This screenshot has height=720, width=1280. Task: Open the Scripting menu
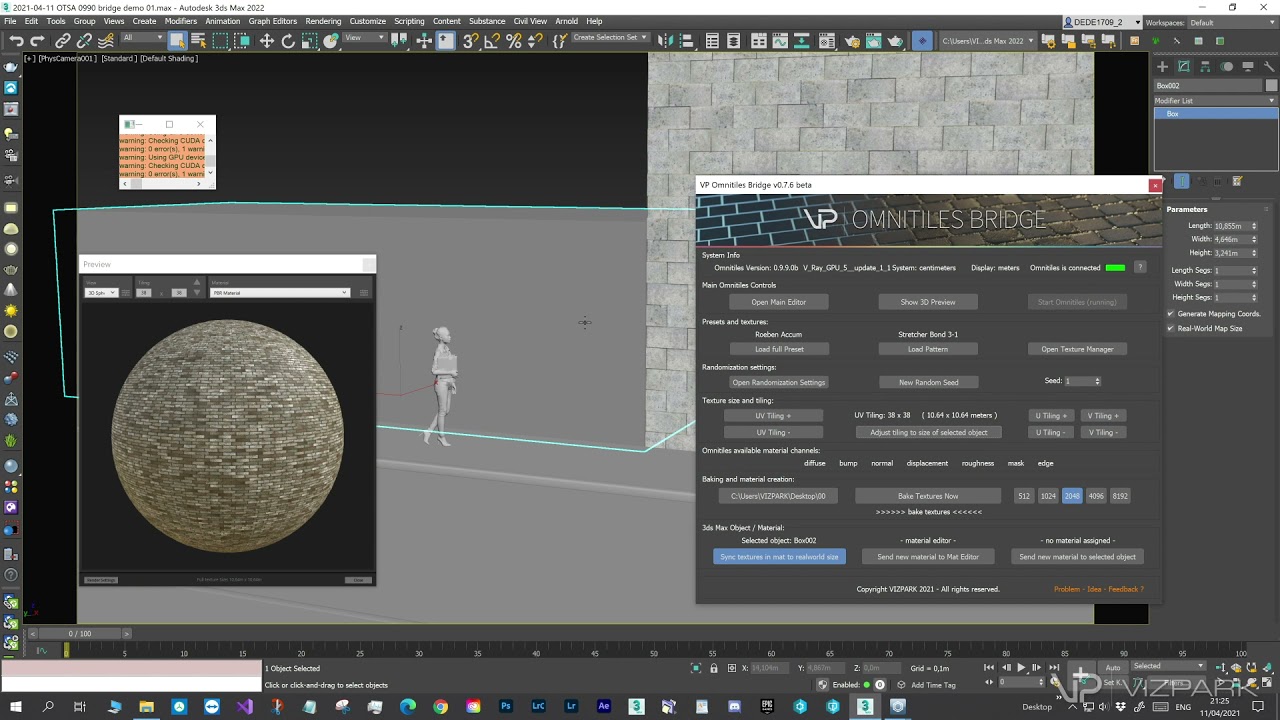click(x=409, y=21)
